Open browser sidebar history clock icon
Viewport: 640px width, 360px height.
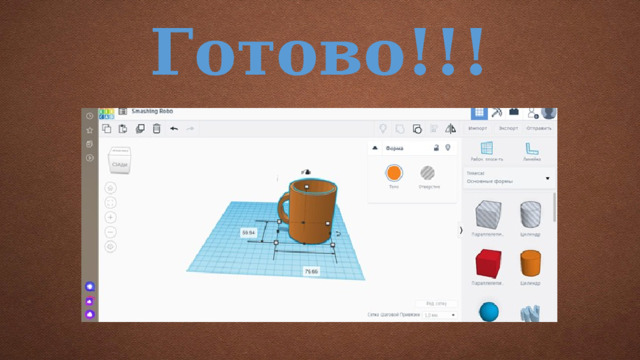click(x=90, y=116)
